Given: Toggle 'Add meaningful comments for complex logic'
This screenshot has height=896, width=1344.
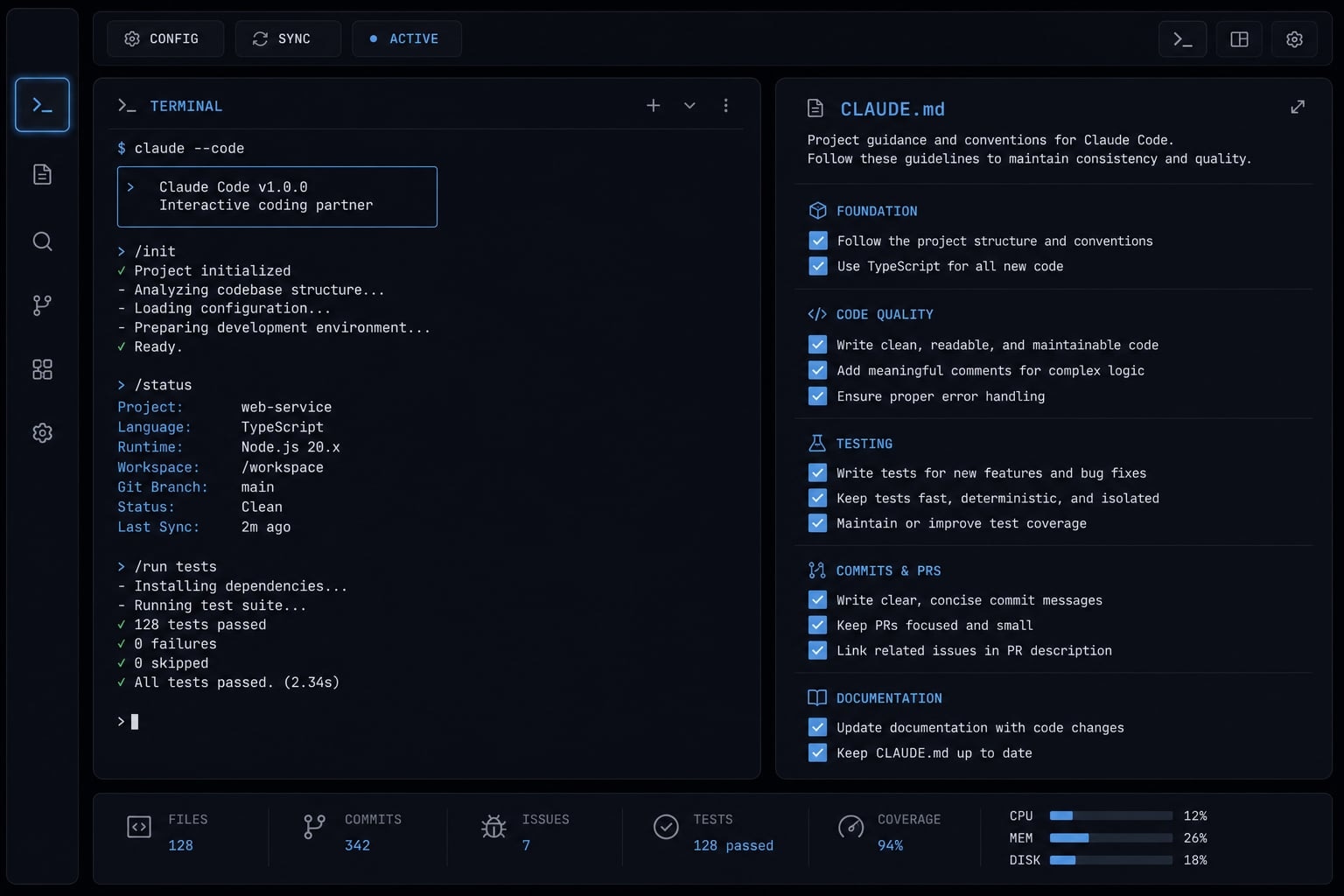Looking at the screenshot, I should (x=817, y=370).
